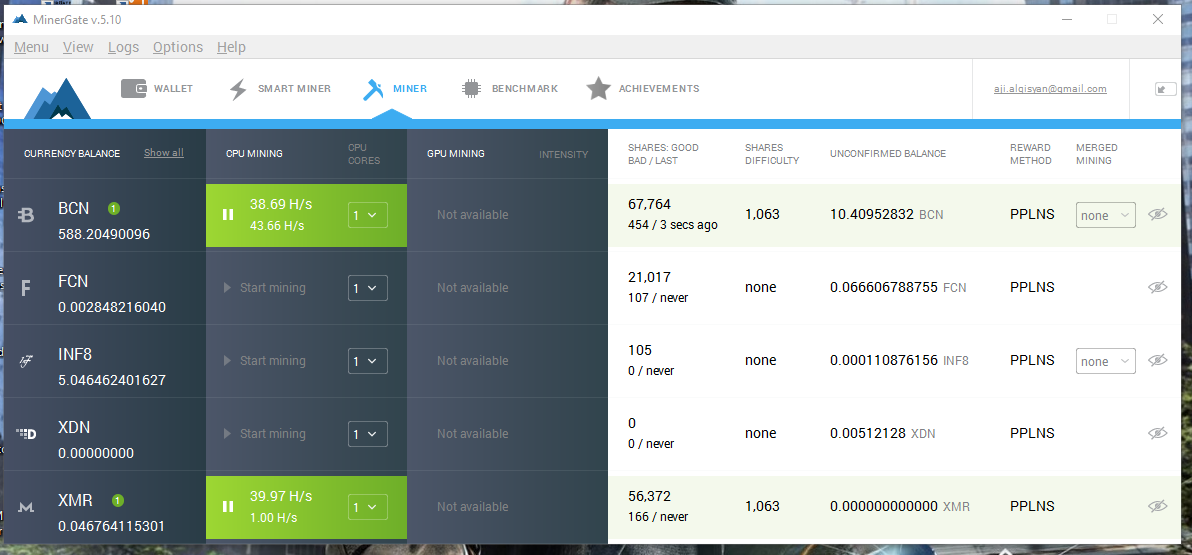Click the green notification badge beside BCN
The width and height of the screenshot is (1192, 555).
[x=113, y=208]
